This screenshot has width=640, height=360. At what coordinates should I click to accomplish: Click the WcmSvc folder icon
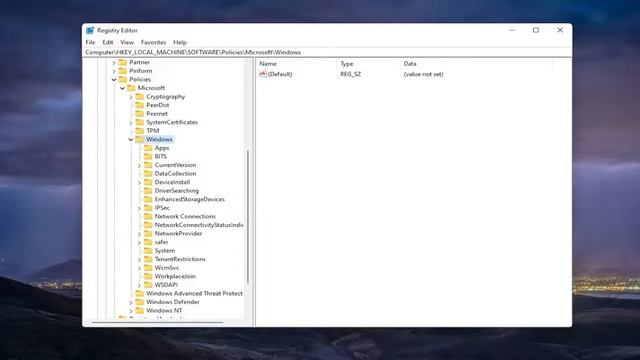point(148,268)
